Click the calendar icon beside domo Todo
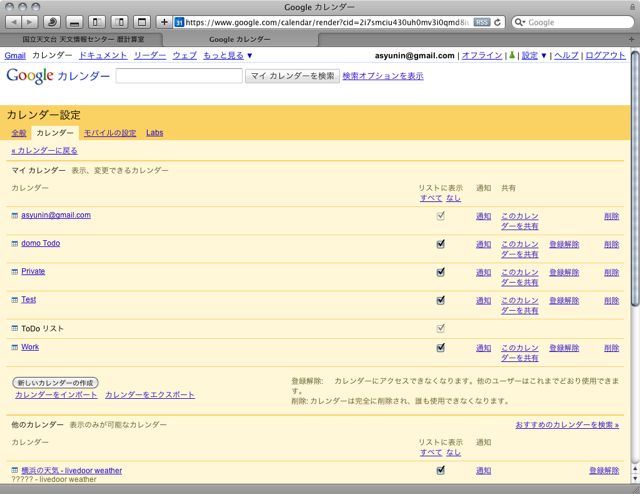640x494 pixels. (15, 244)
